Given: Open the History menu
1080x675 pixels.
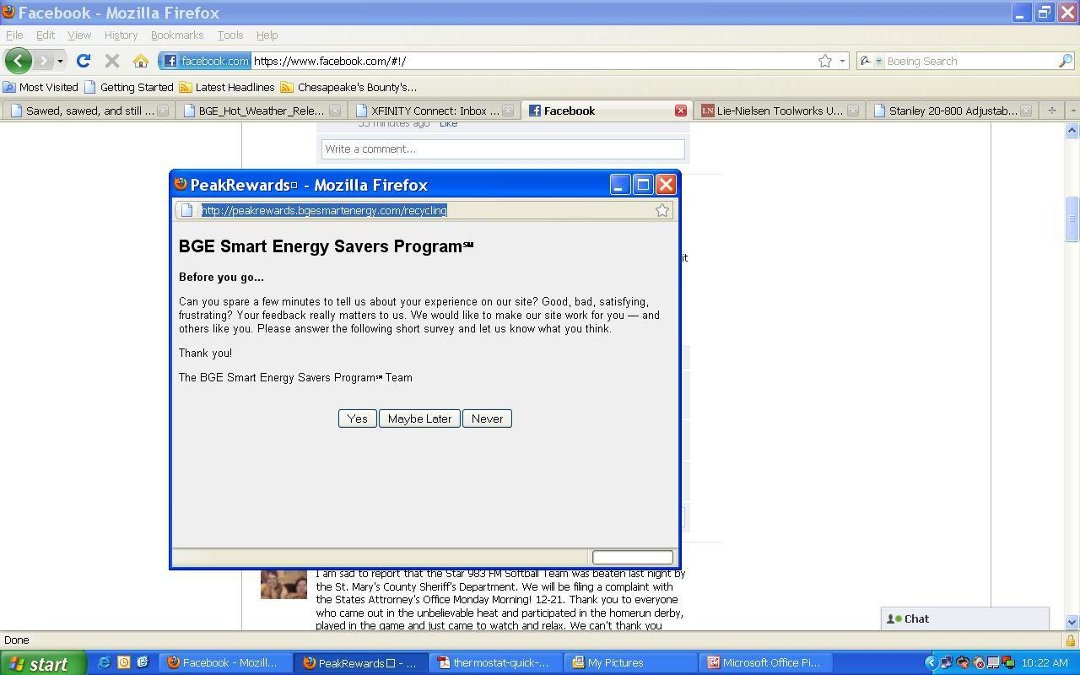Looking at the screenshot, I should pyautogui.click(x=121, y=35).
